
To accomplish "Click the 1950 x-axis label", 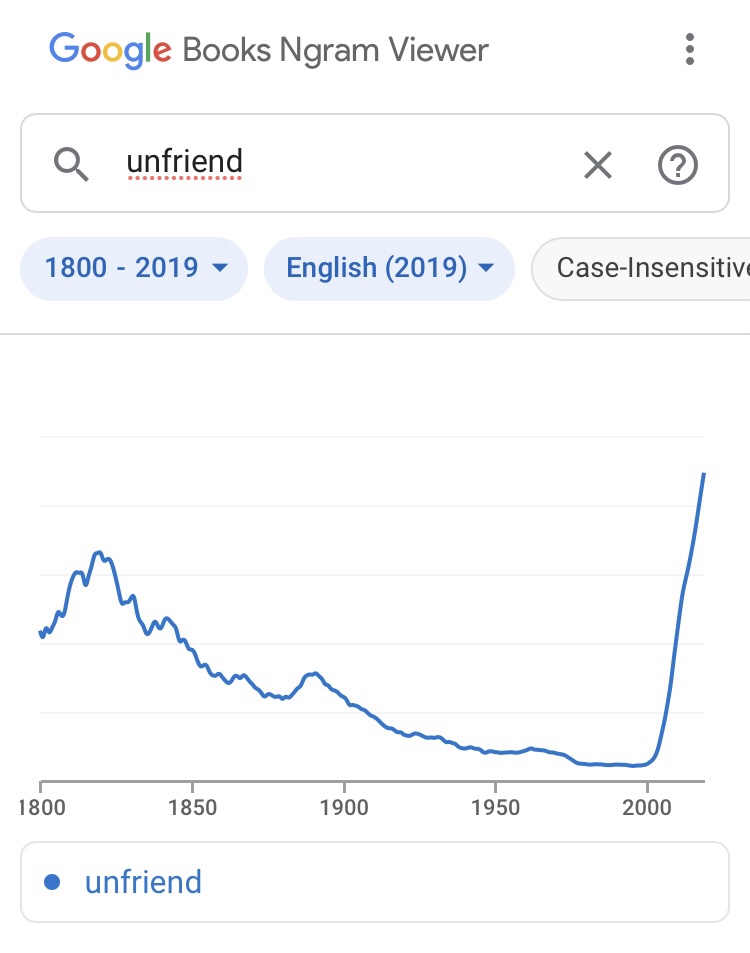I will click(495, 806).
